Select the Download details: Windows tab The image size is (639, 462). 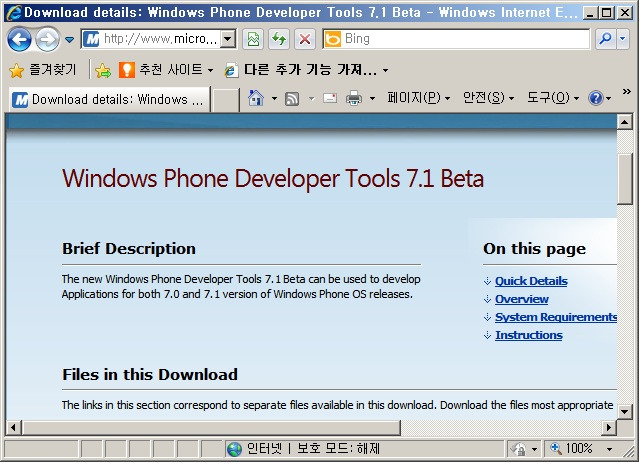109,99
